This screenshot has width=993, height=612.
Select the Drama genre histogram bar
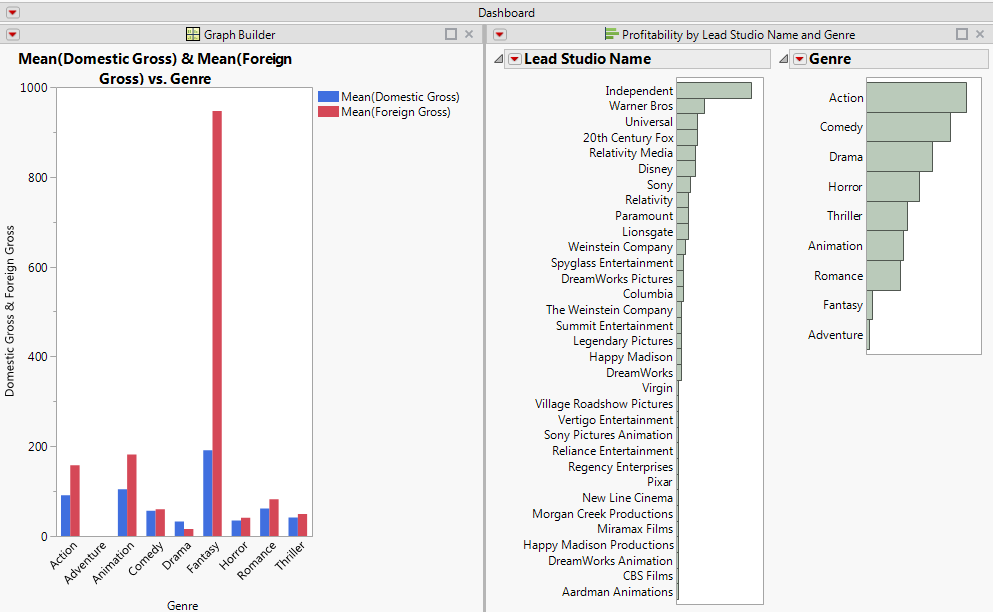click(899, 156)
